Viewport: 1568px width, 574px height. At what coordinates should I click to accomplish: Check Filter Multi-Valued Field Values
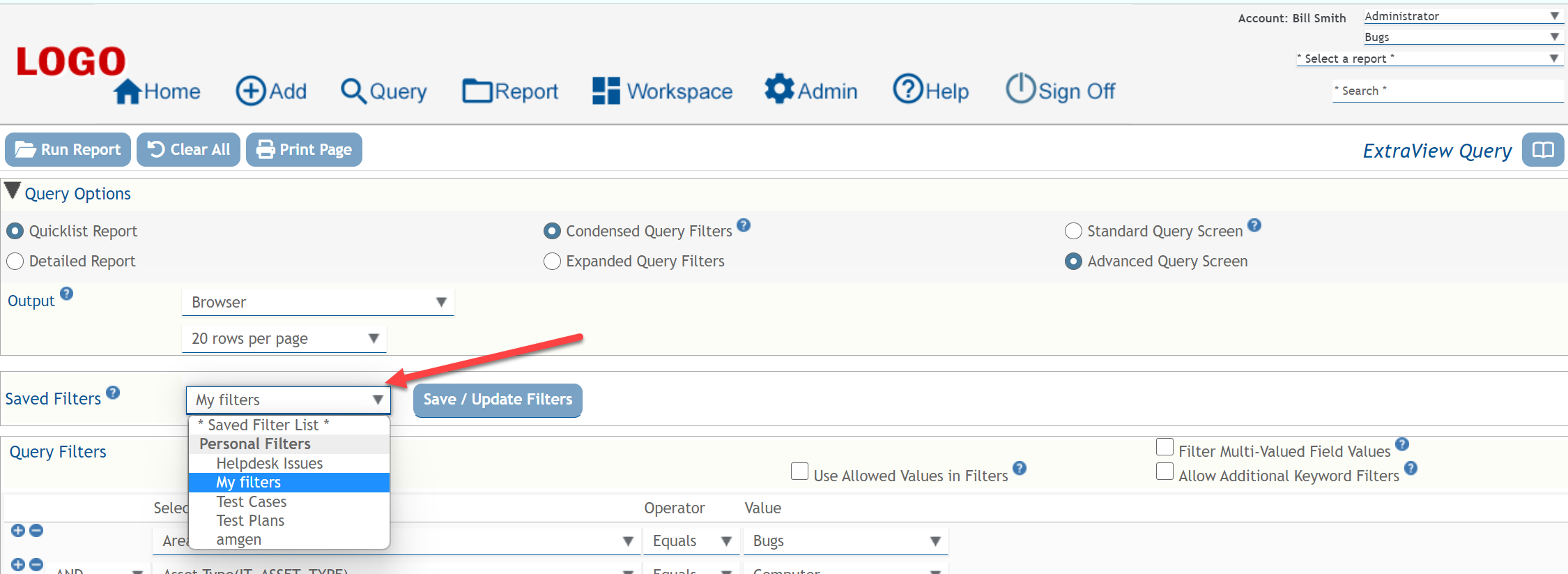(1165, 447)
